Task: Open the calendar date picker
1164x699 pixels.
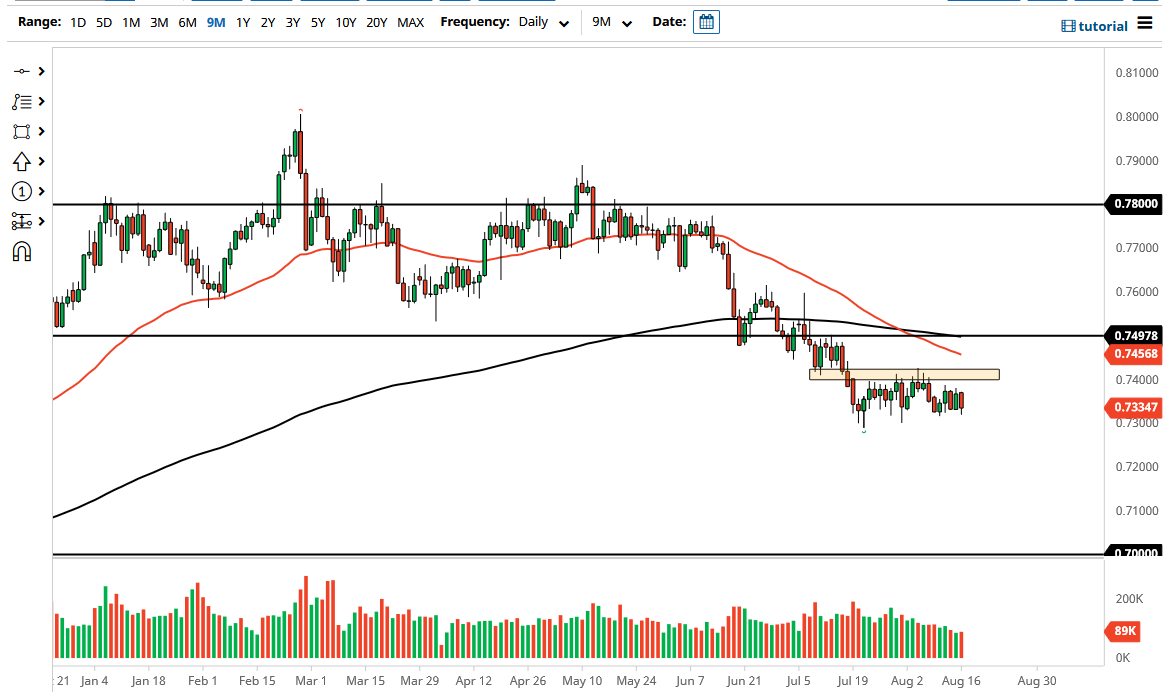Action: [706, 21]
